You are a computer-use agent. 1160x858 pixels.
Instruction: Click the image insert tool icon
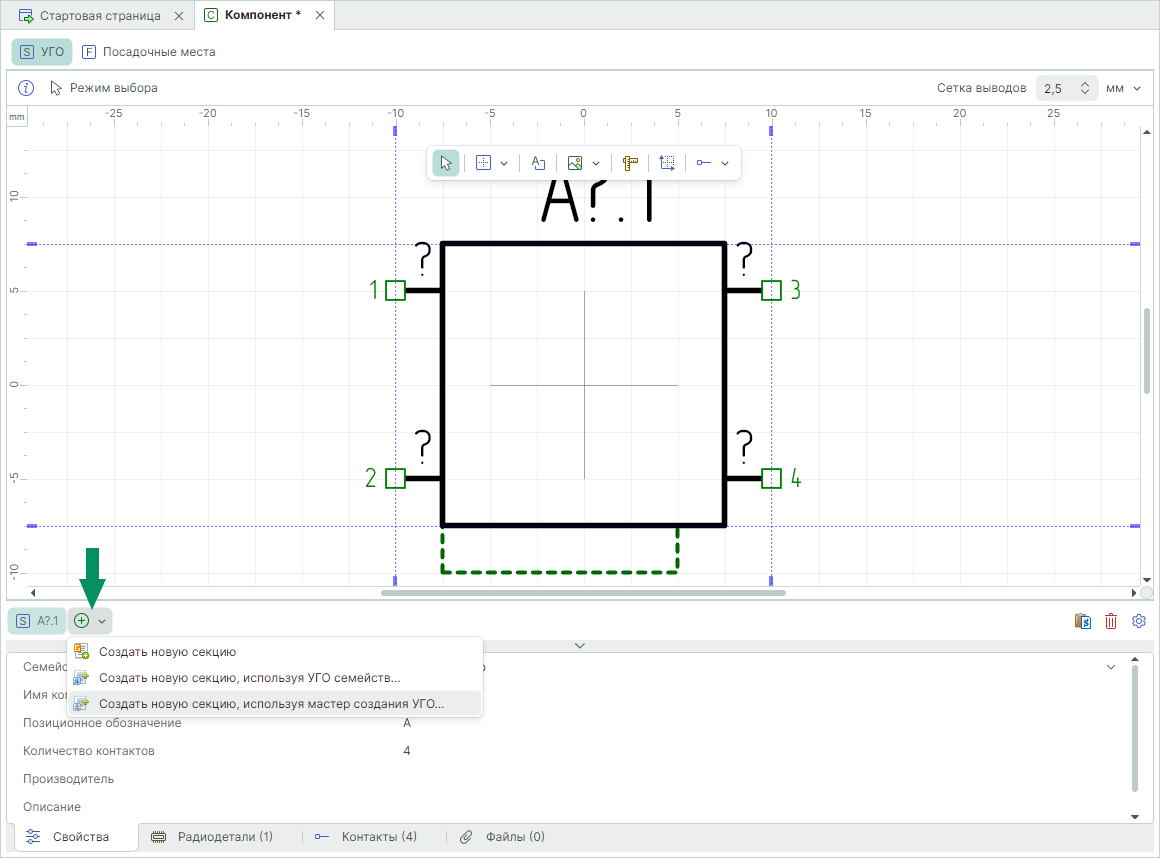[x=575, y=163]
